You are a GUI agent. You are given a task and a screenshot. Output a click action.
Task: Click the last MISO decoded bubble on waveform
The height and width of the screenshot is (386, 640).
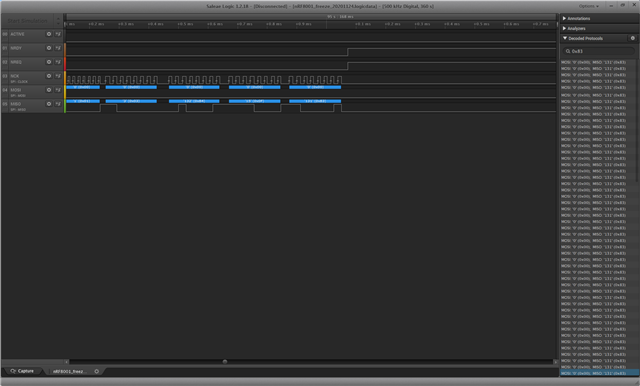[x=315, y=101]
